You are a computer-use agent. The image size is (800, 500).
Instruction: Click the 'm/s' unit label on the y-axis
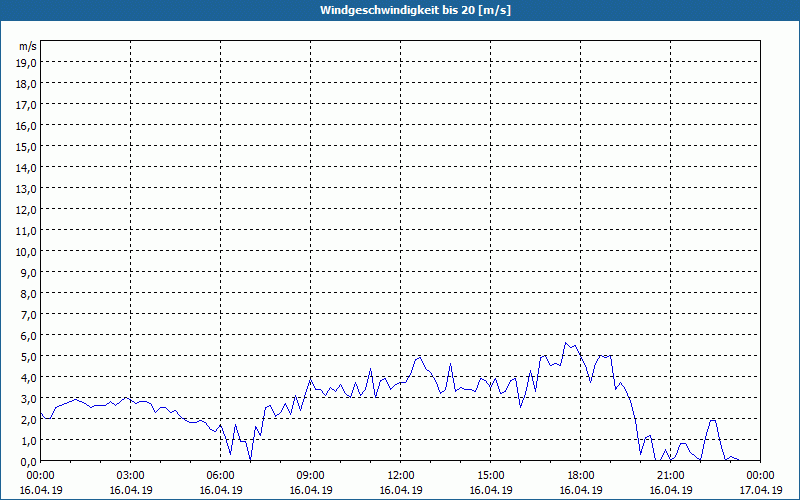pyautogui.click(x=28, y=46)
